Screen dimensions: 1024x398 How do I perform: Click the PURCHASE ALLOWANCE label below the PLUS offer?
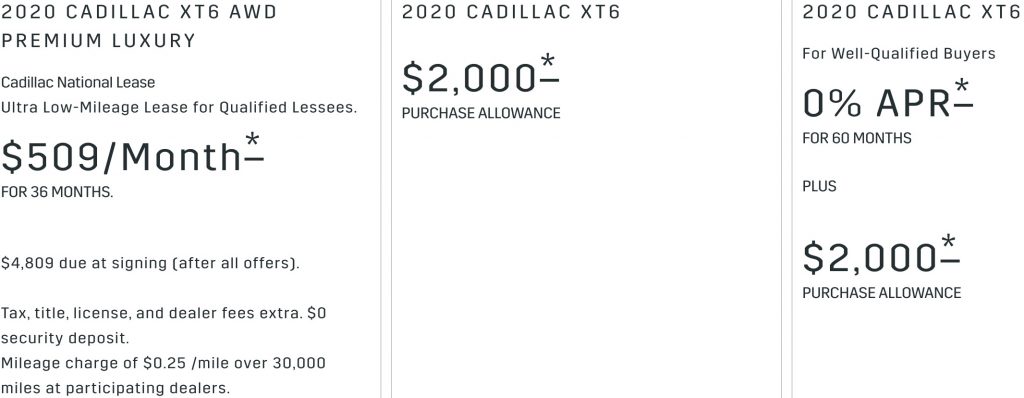tap(882, 293)
